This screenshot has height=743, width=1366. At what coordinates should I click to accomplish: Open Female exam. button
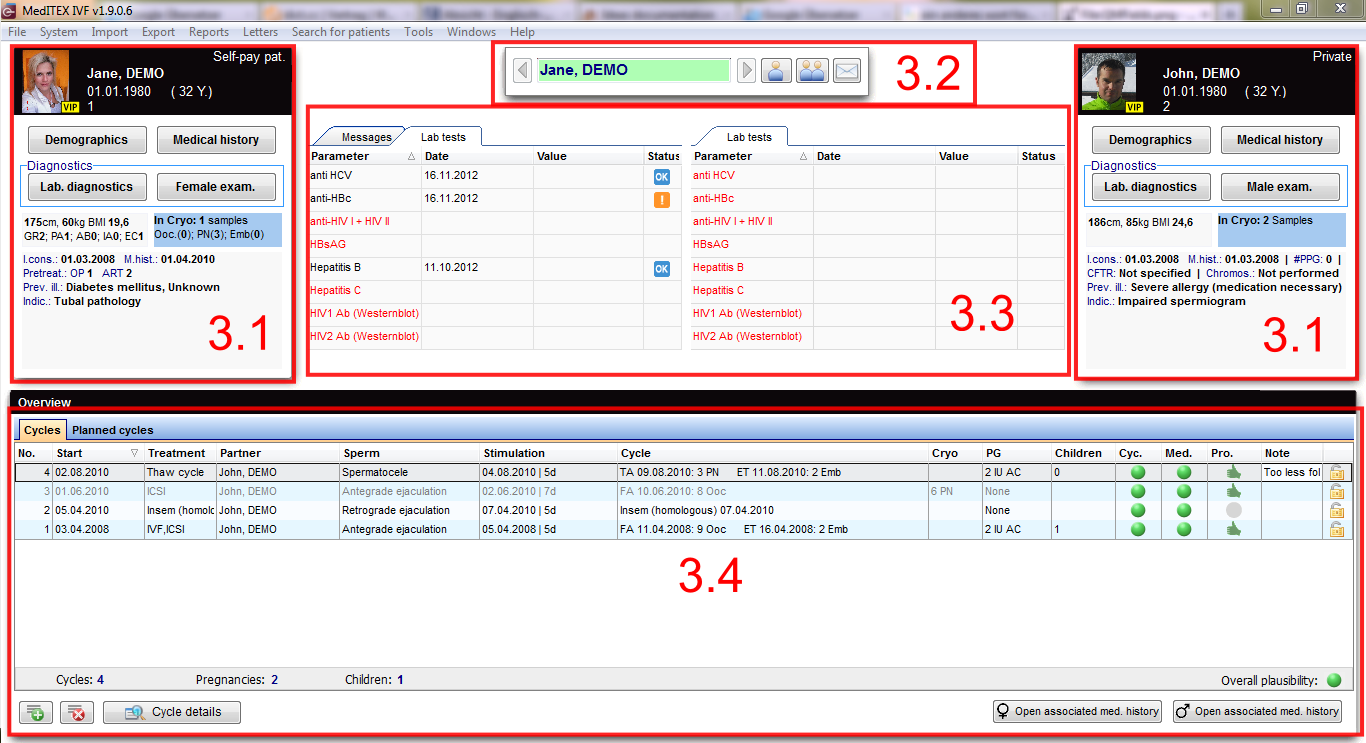(216, 187)
